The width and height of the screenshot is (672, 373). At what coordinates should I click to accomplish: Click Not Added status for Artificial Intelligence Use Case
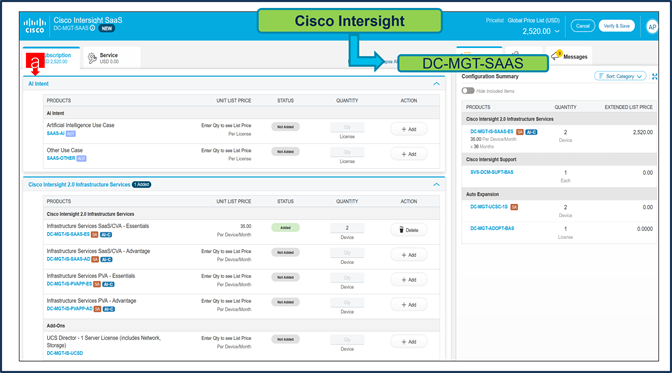point(285,127)
